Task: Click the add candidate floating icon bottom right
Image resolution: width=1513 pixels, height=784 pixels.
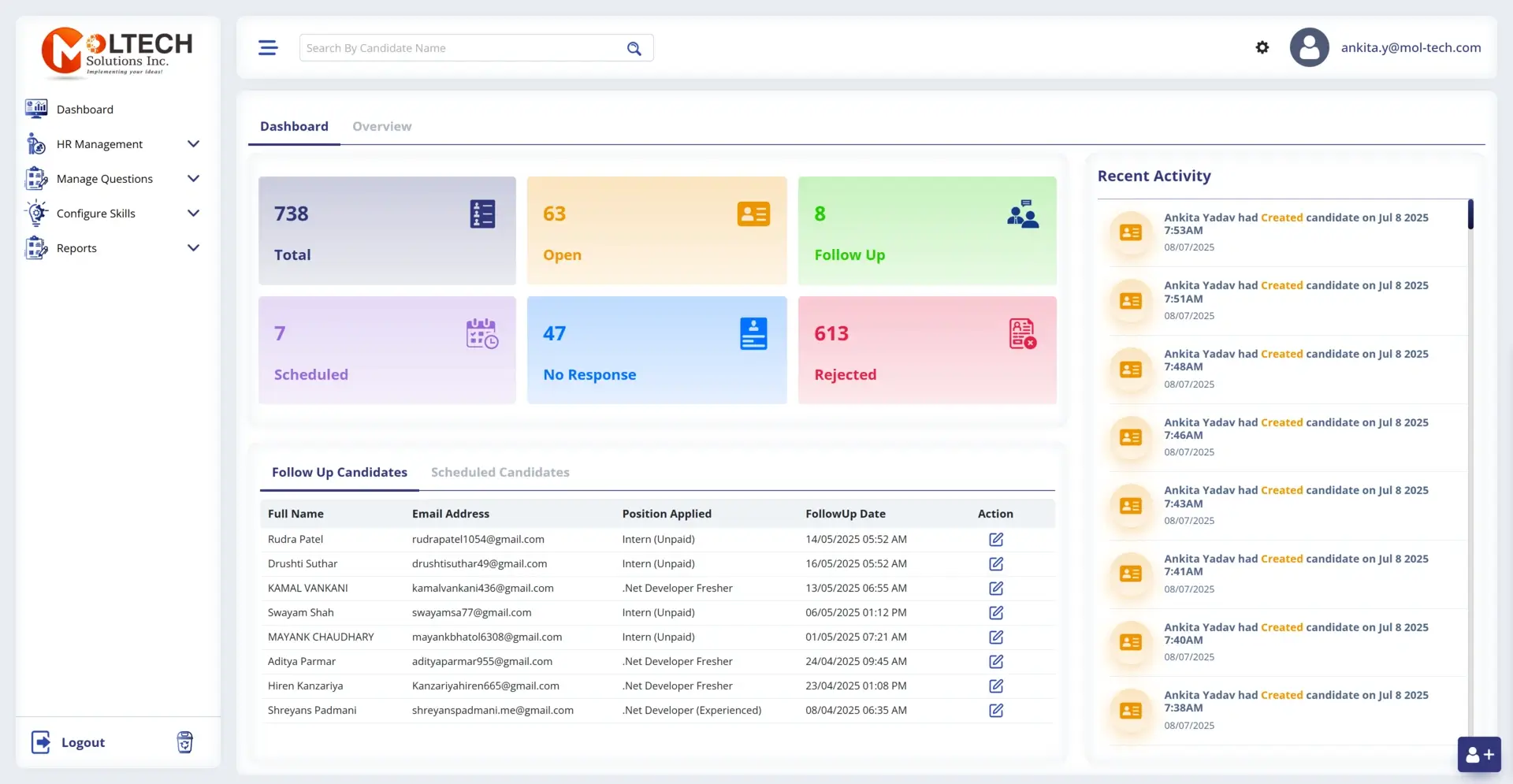Action: pyautogui.click(x=1479, y=754)
